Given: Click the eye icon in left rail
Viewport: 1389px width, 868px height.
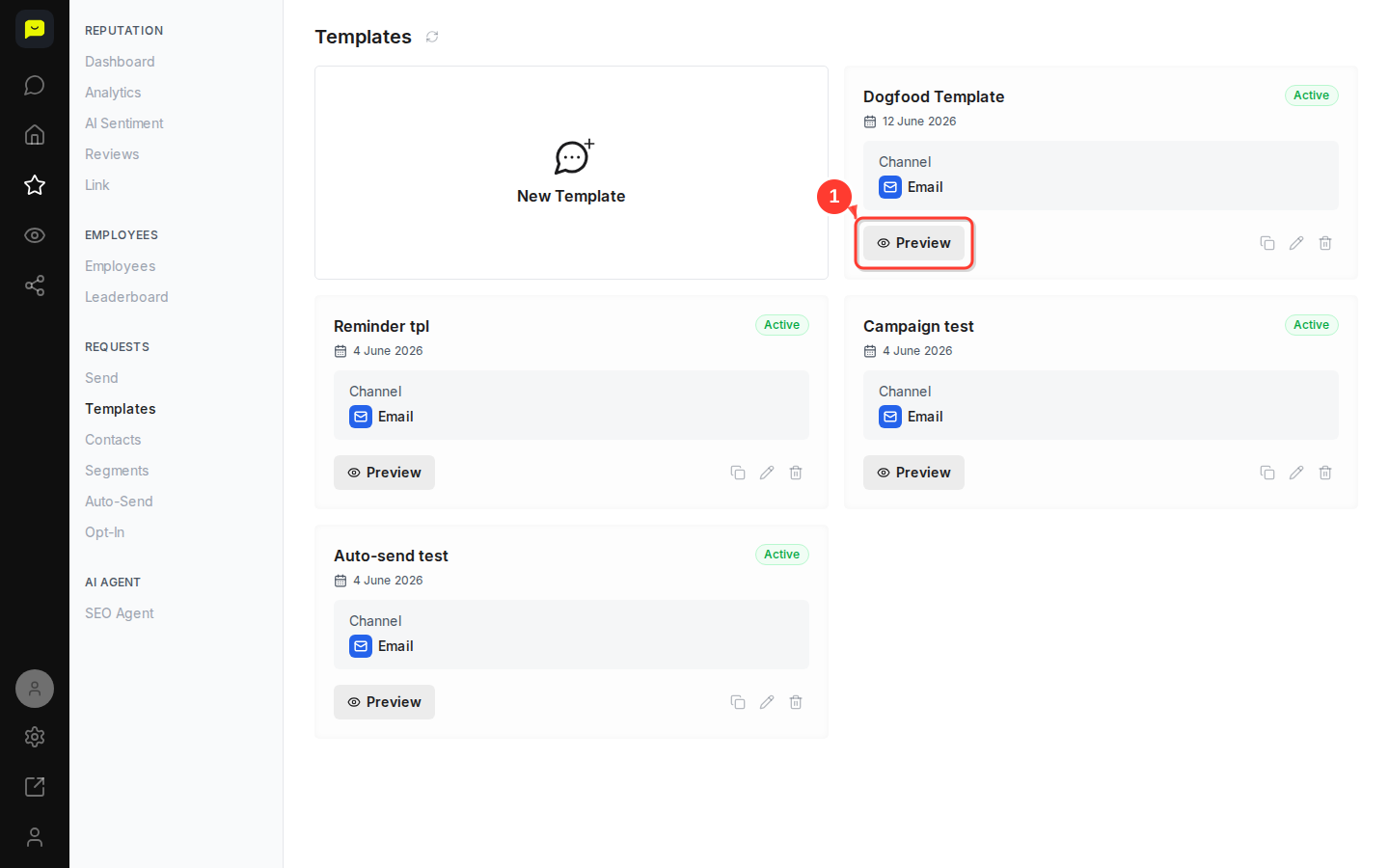Looking at the screenshot, I should (35, 235).
